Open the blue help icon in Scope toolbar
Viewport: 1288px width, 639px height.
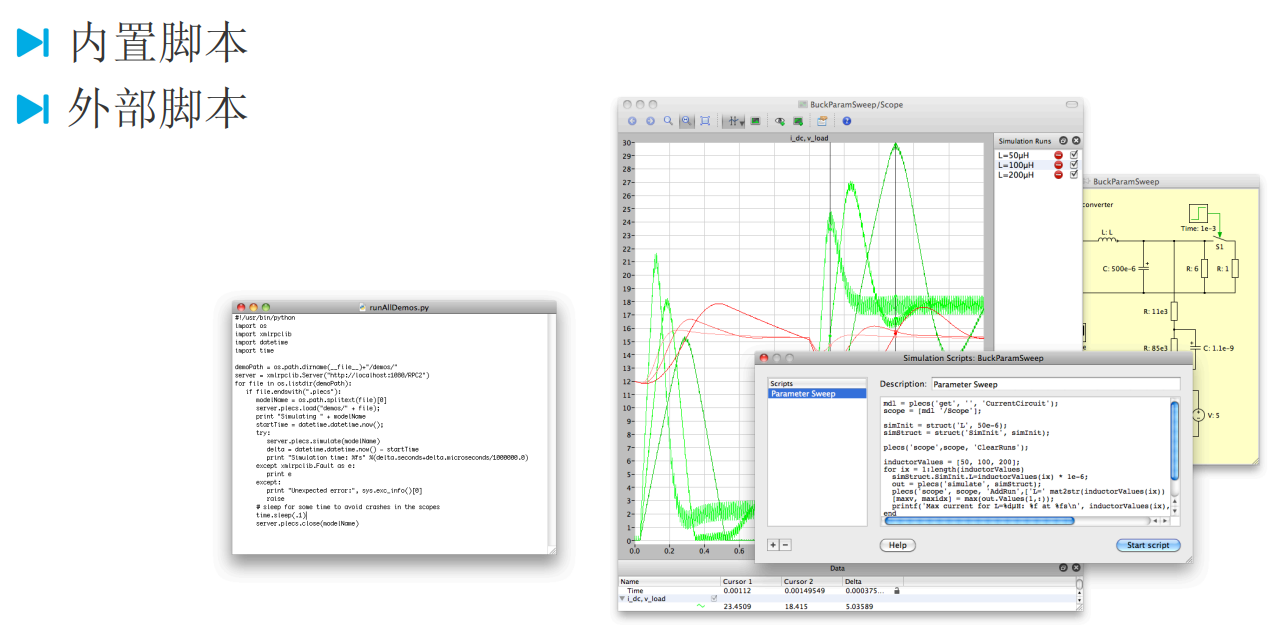[847, 121]
